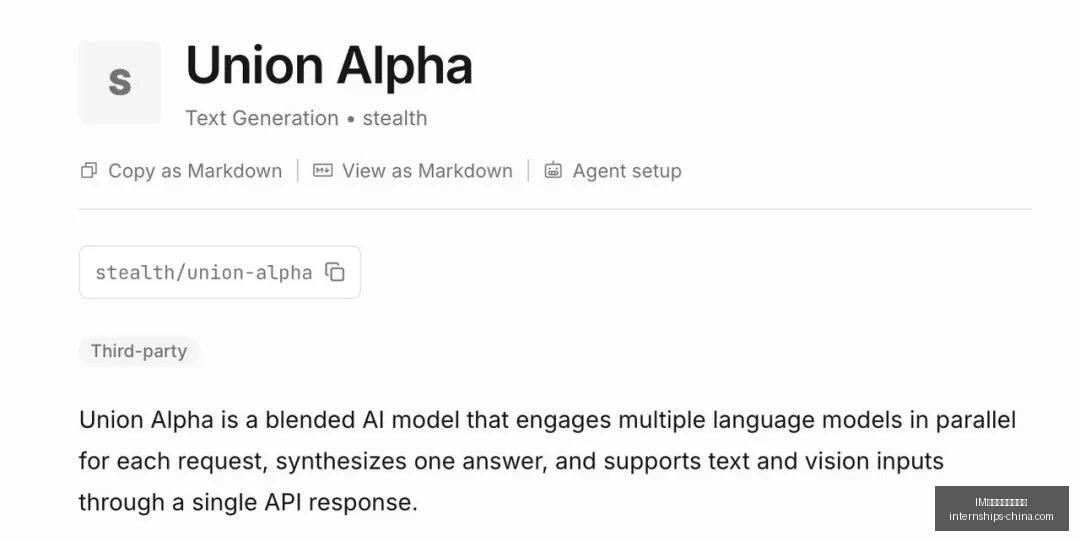Open the 'Agent setup' text label
Image resolution: width=1080 pixels, height=542 pixels.
click(x=627, y=171)
